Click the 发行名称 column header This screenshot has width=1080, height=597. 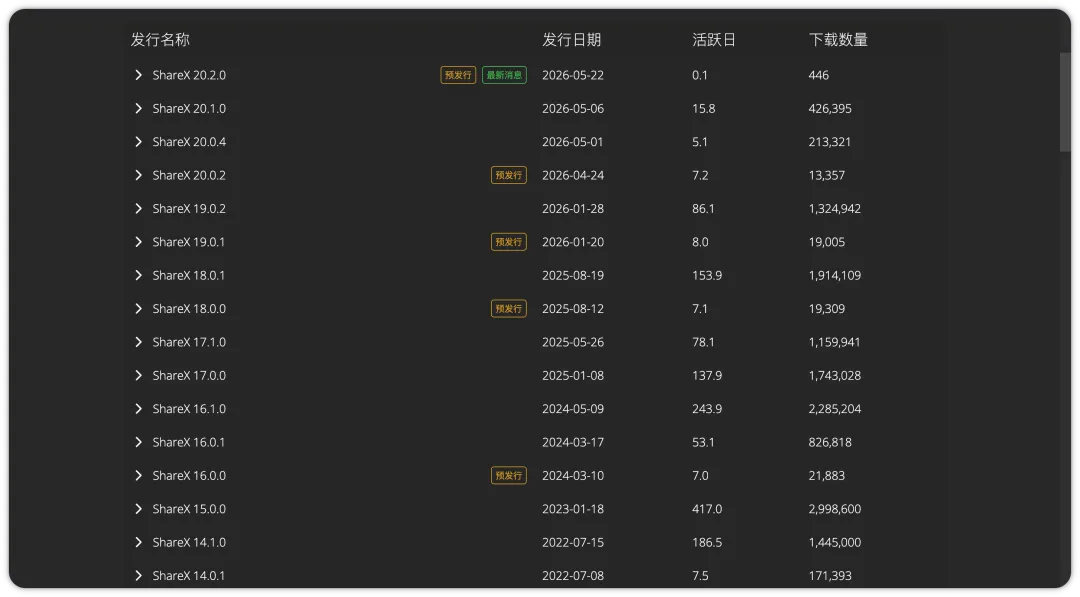(x=160, y=40)
